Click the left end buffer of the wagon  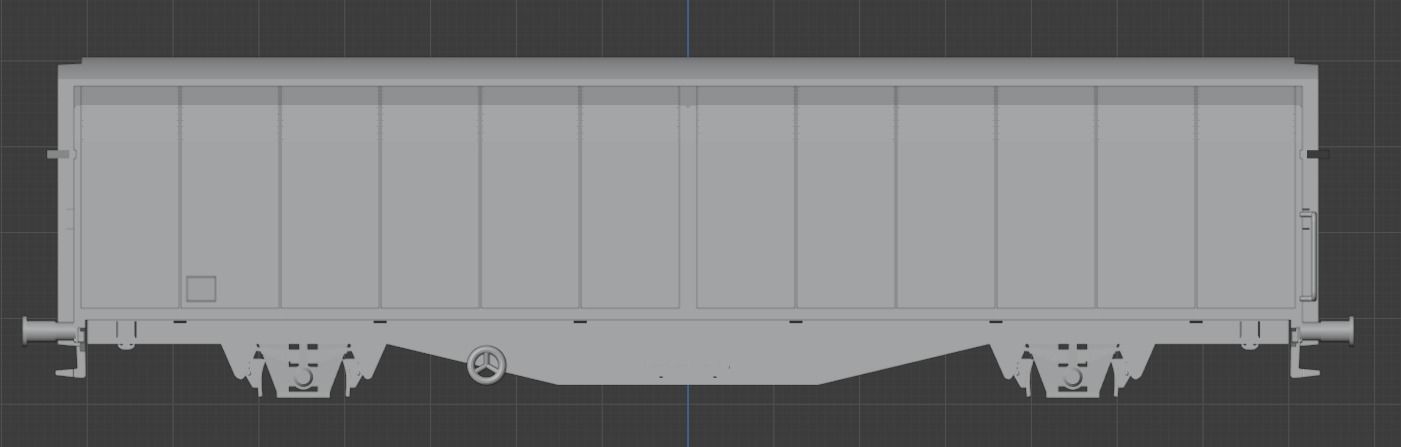coord(47,332)
